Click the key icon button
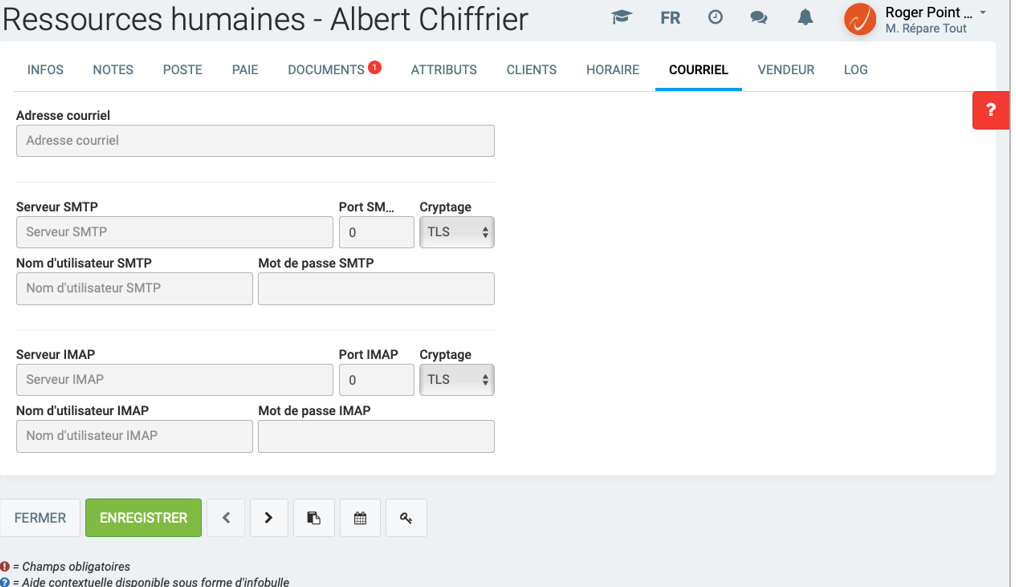Viewport: 1016px width, 587px height. point(406,518)
